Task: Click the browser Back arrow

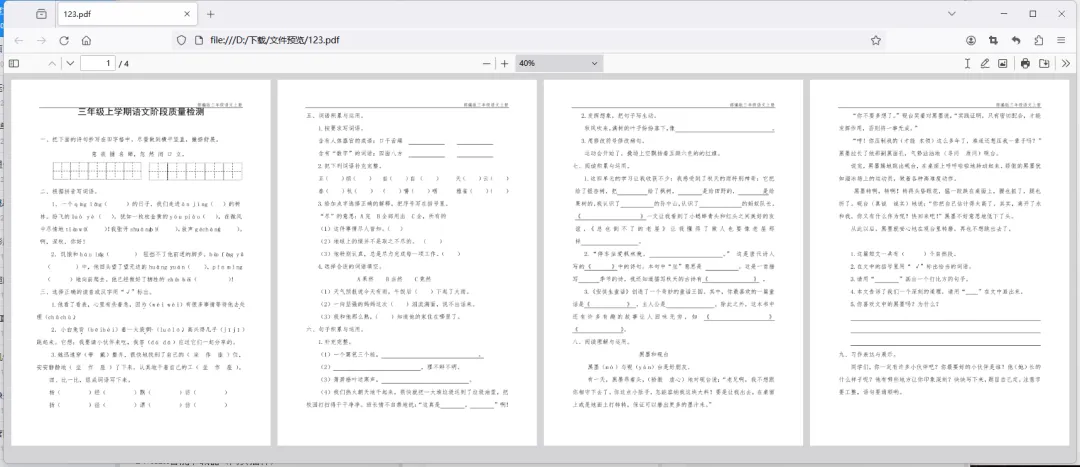Action: click(x=19, y=41)
